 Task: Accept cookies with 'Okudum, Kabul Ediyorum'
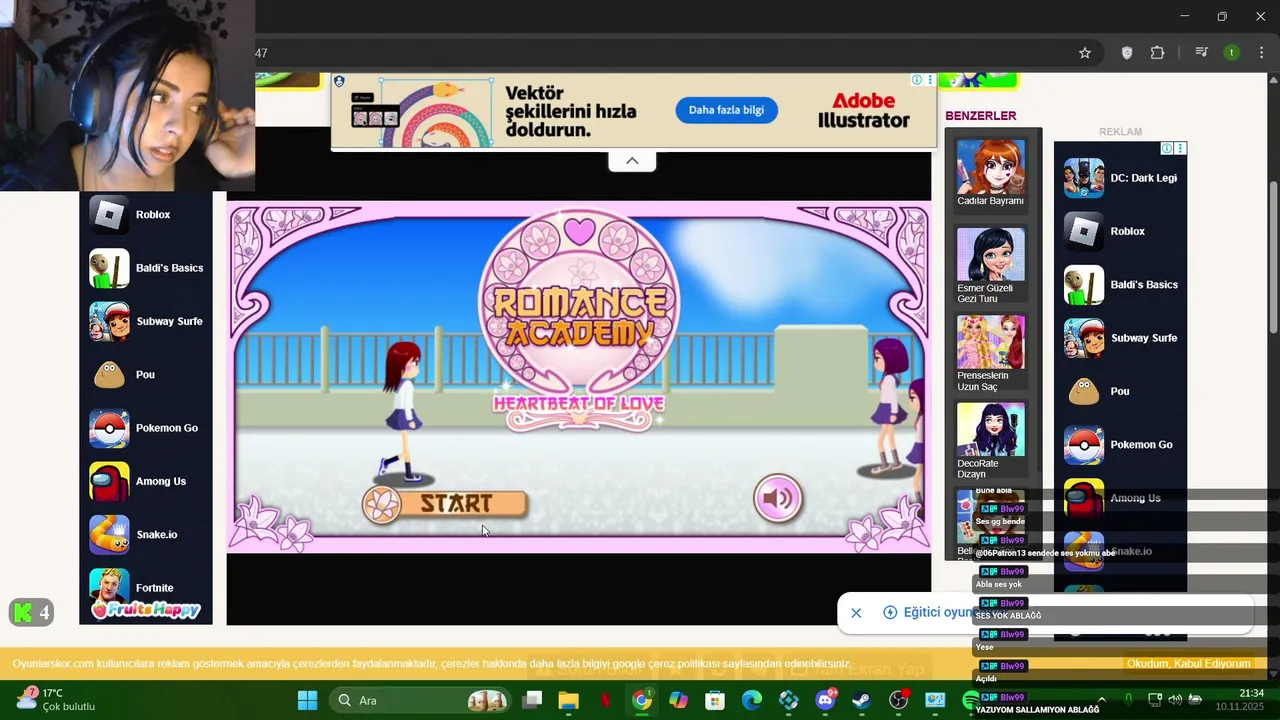click(1188, 664)
